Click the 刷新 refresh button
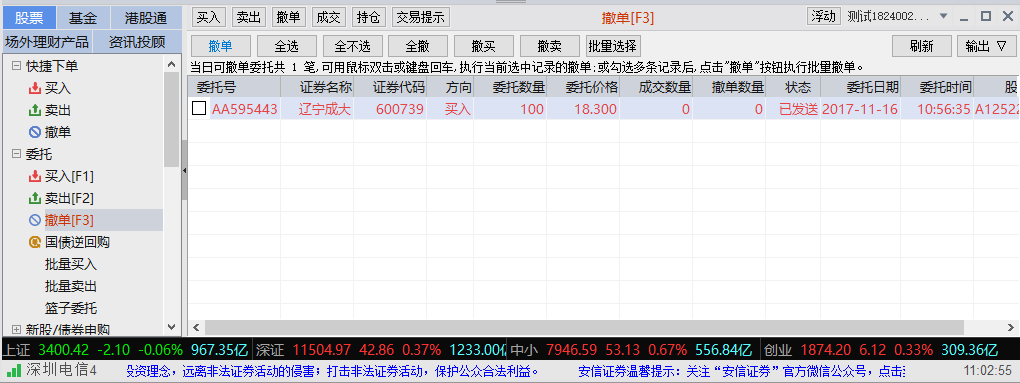1020x383 pixels. (x=921, y=46)
